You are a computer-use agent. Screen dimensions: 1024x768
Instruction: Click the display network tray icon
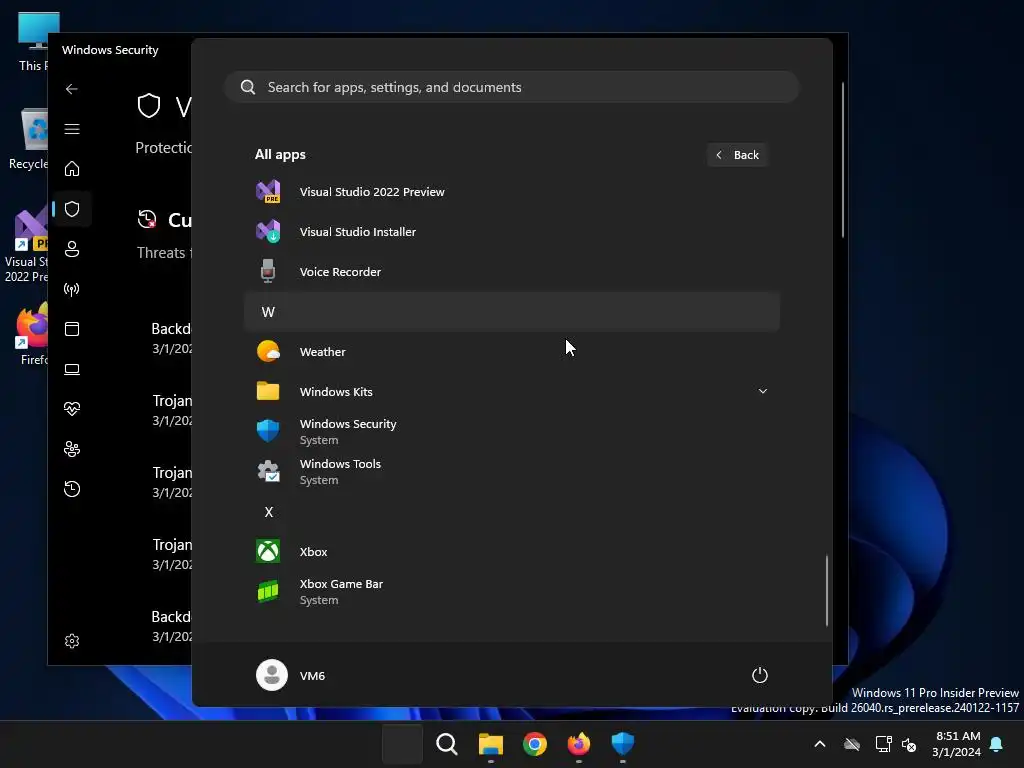click(x=883, y=744)
